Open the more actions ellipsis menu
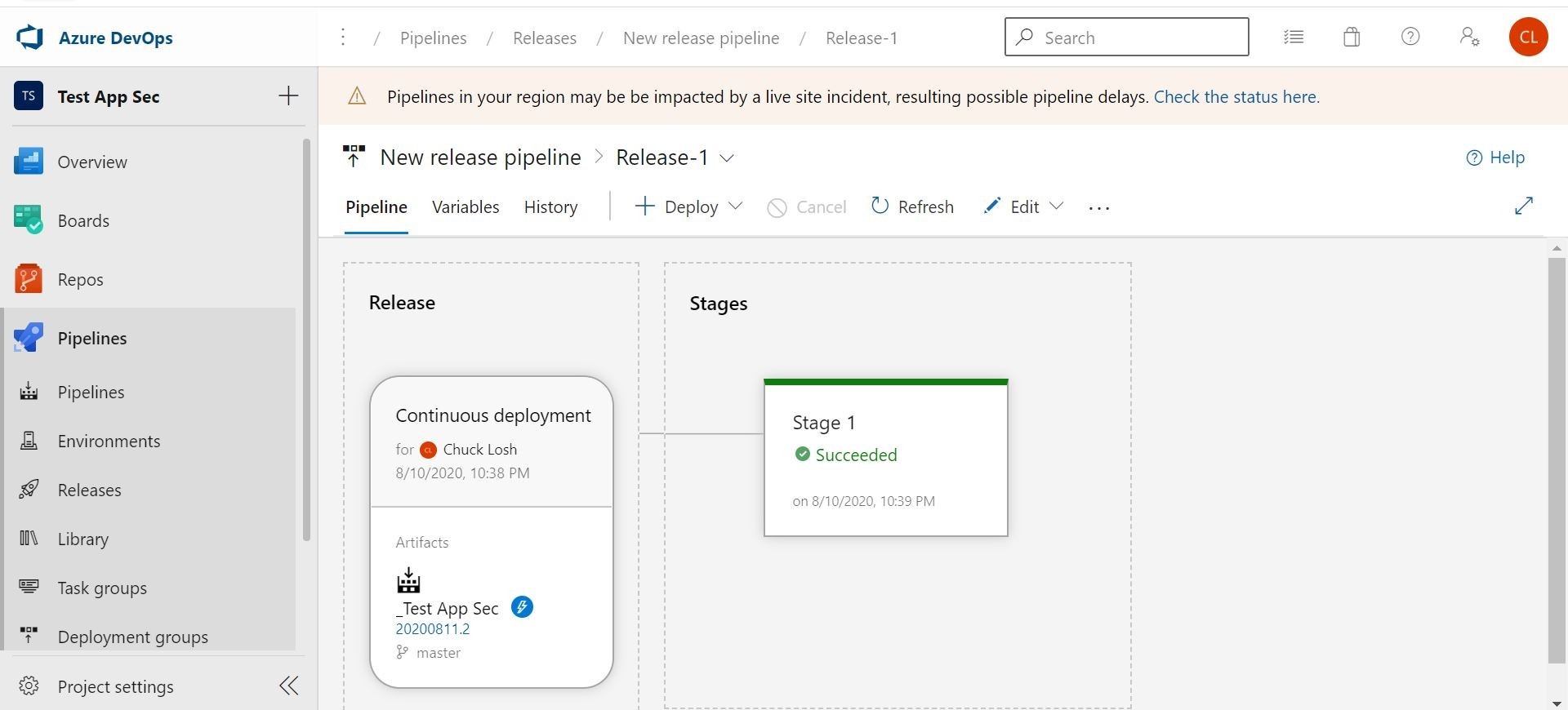Image resolution: width=1568 pixels, height=710 pixels. (x=1099, y=208)
